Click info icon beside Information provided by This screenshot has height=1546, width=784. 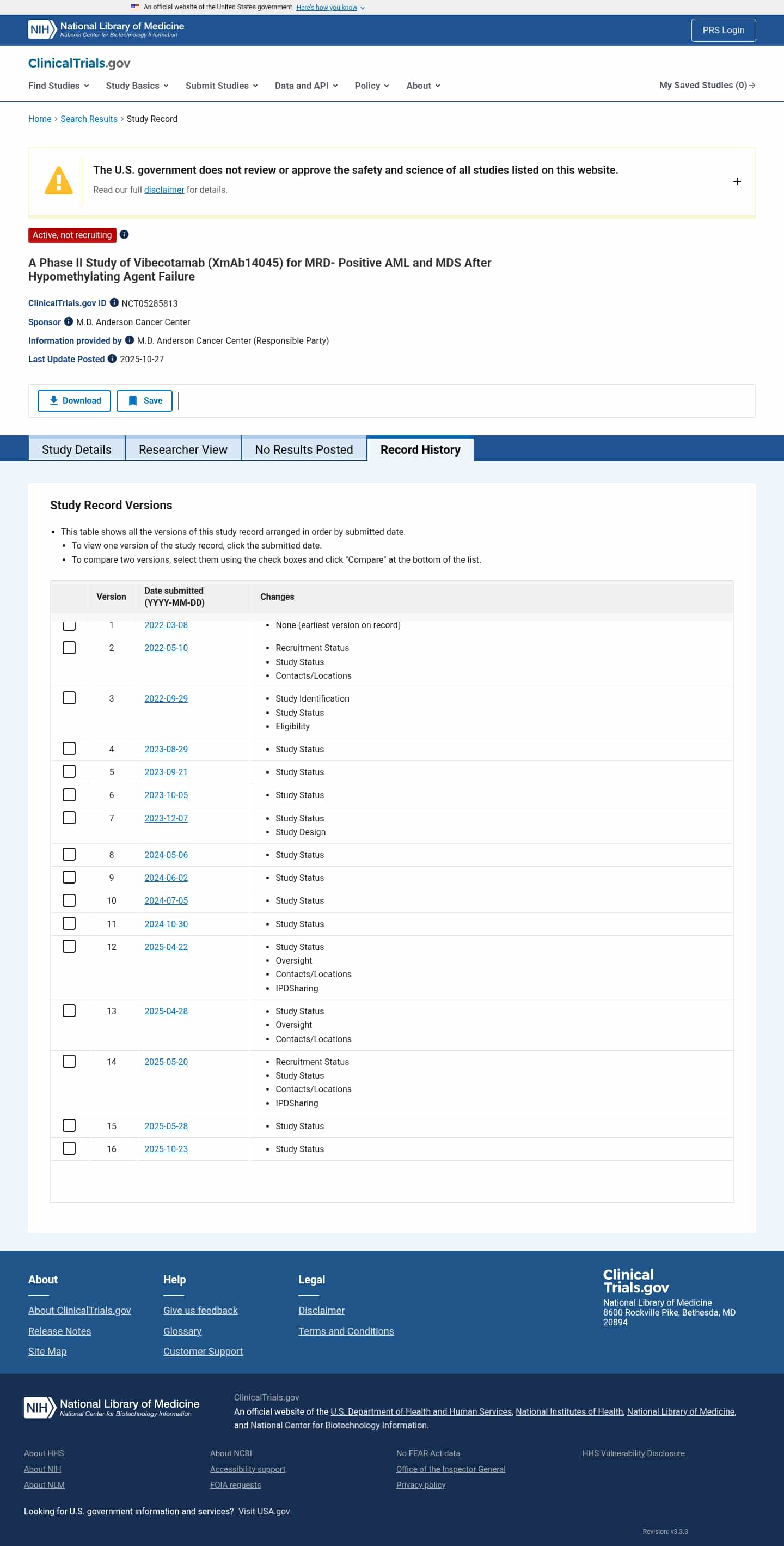[x=129, y=340]
